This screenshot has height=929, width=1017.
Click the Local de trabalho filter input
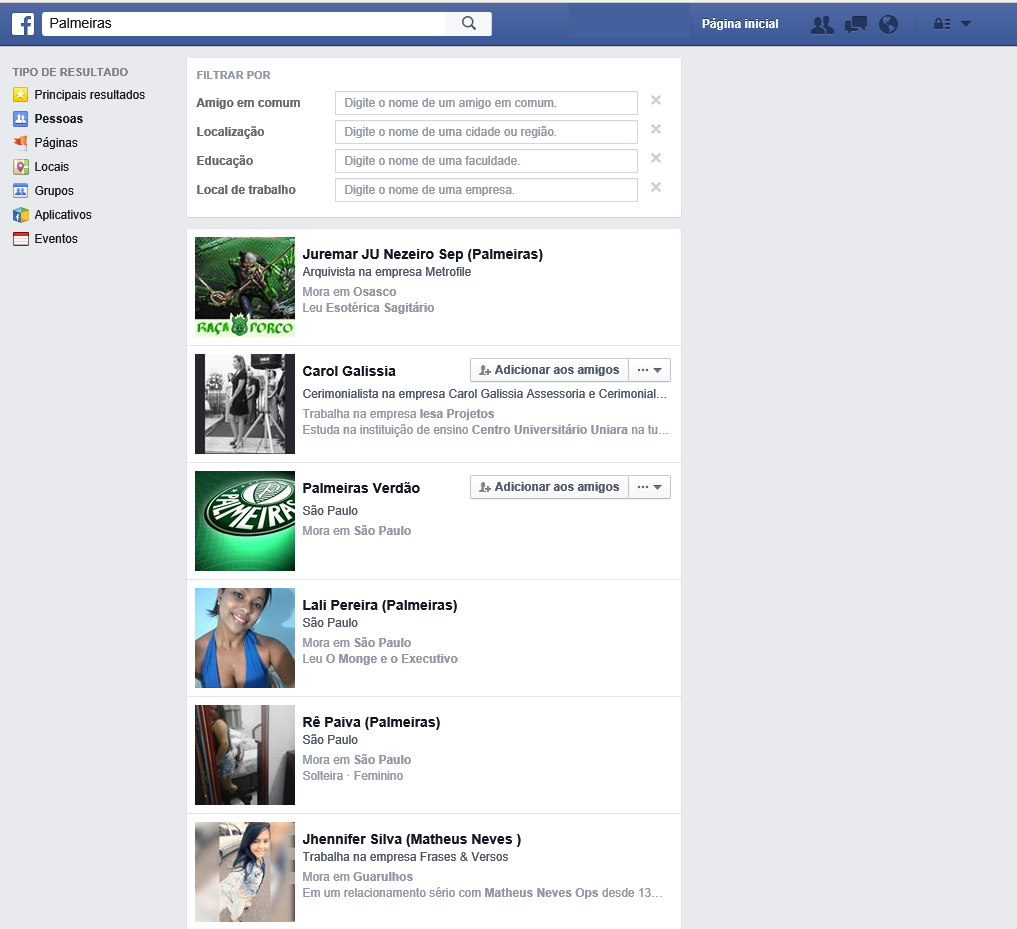[x=486, y=190]
